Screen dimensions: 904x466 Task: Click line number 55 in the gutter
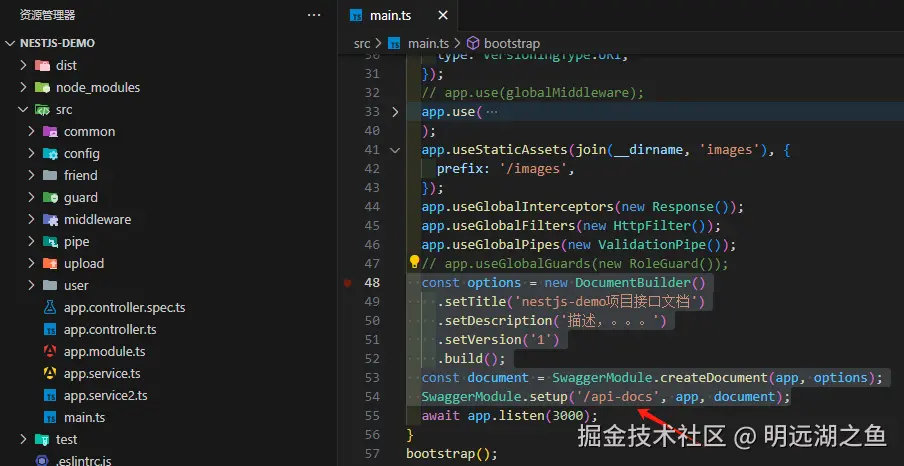point(372,415)
